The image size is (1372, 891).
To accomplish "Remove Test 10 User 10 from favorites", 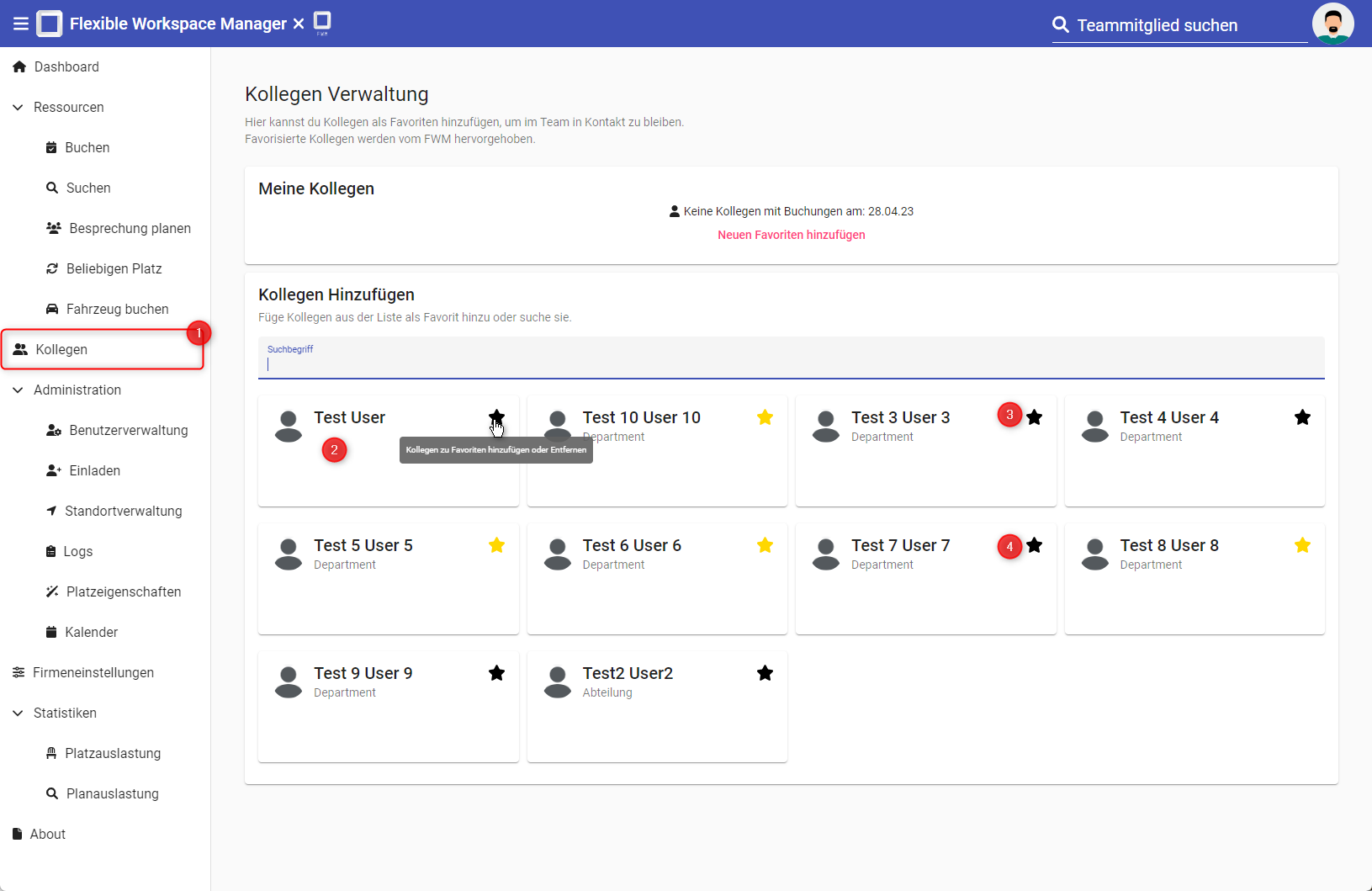I will tap(765, 417).
